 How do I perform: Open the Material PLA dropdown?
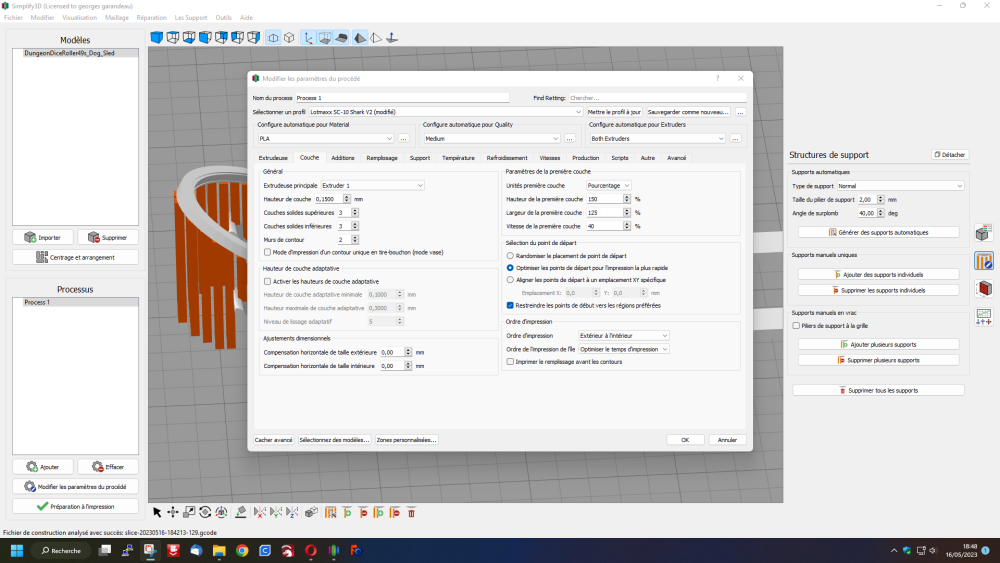coord(326,138)
